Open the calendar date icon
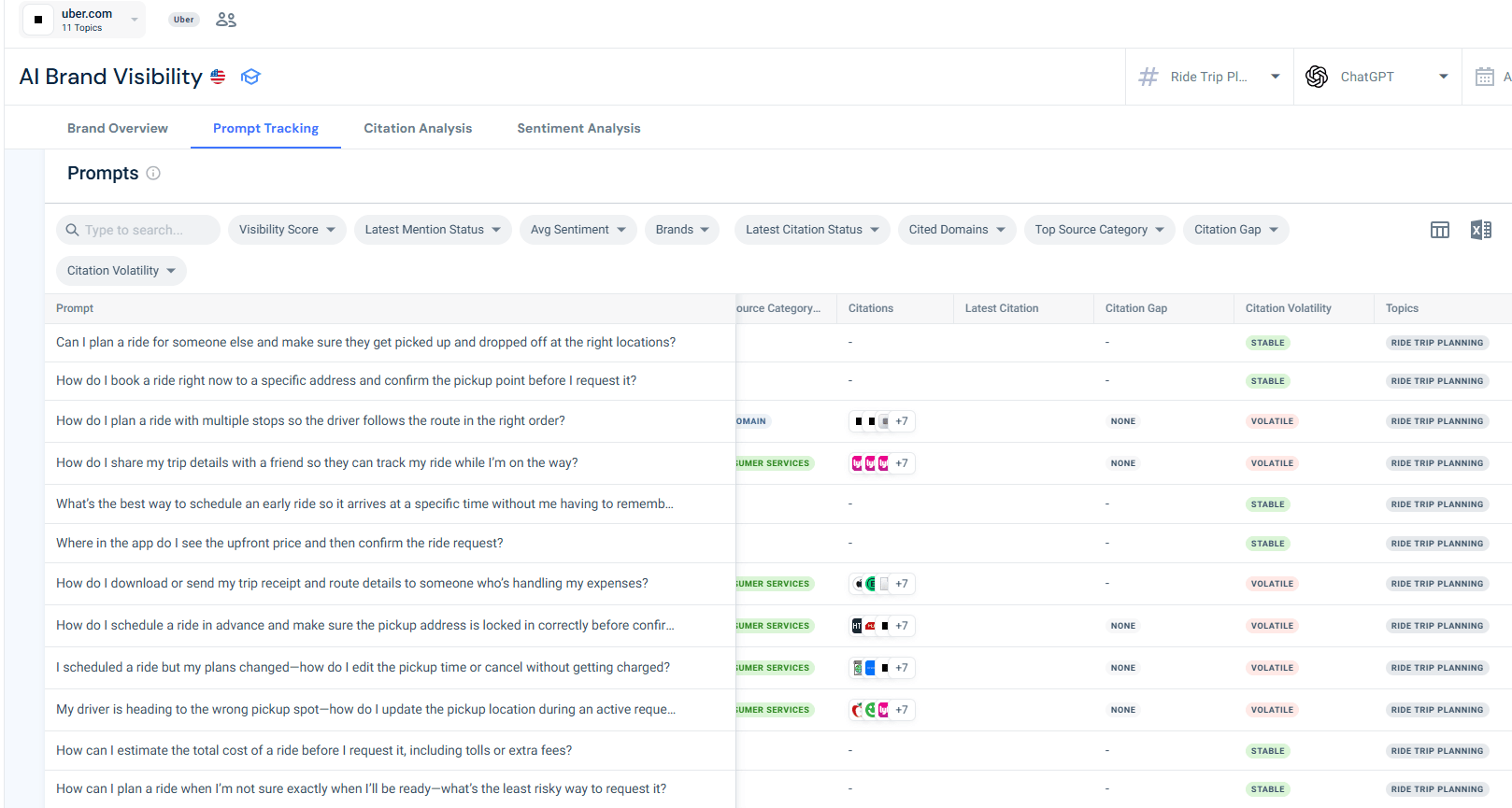Image resolution: width=1512 pixels, height=808 pixels. pyautogui.click(x=1485, y=77)
